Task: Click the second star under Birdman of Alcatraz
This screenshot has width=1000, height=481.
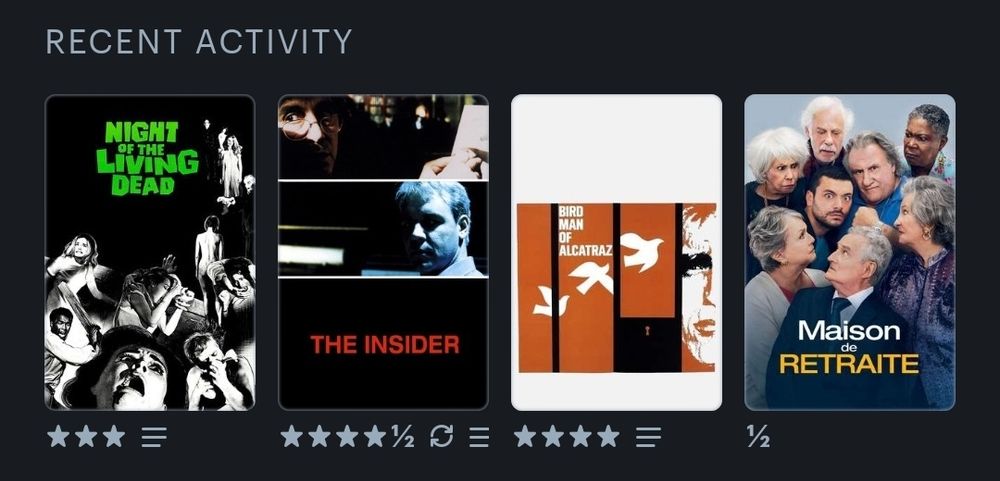Action: coord(552,436)
